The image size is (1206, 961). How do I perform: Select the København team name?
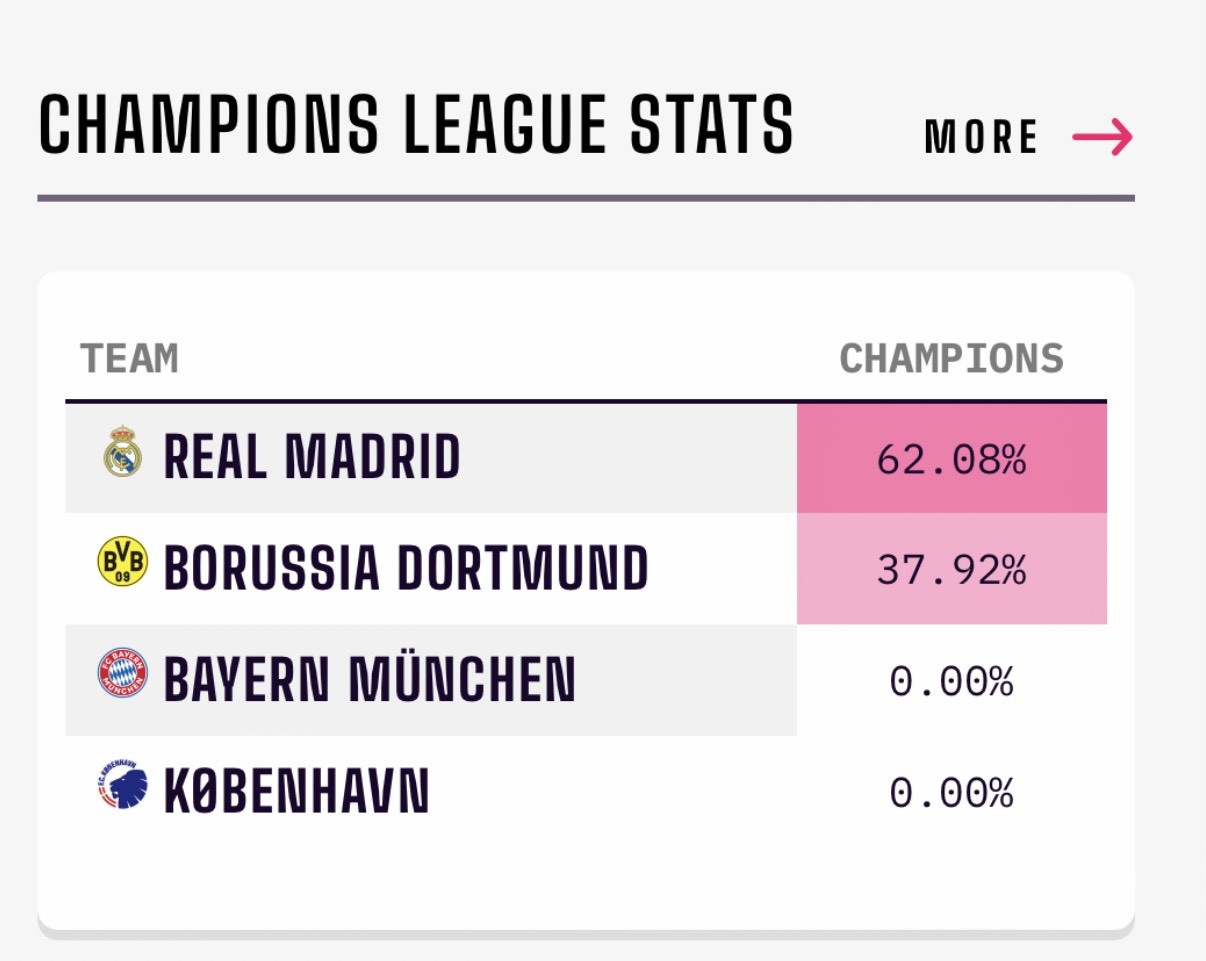tap(296, 792)
